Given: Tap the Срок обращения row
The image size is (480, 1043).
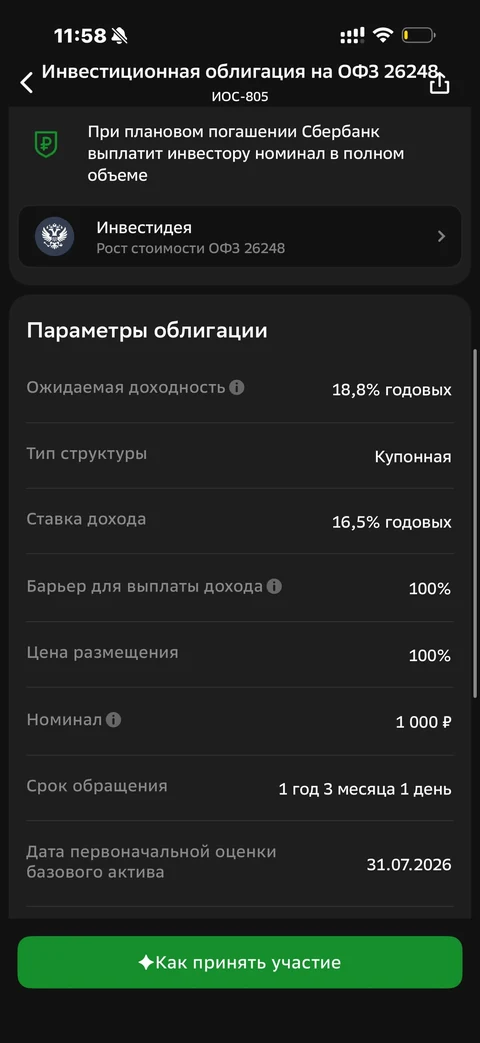Looking at the screenshot, I should [x=240, y=788].
